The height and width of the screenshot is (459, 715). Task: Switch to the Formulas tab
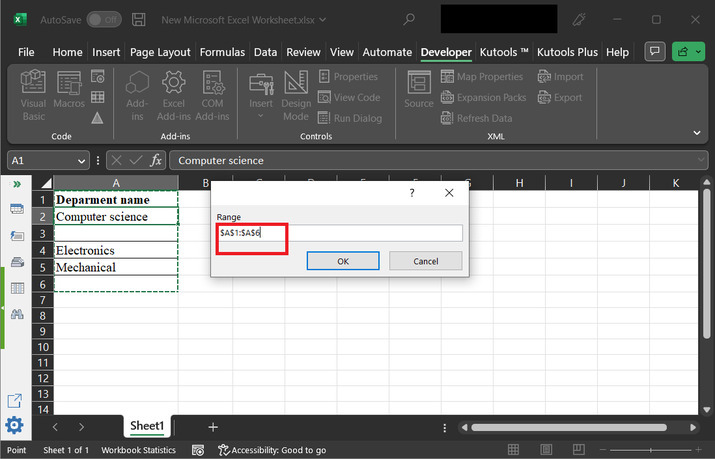[222, 52]
